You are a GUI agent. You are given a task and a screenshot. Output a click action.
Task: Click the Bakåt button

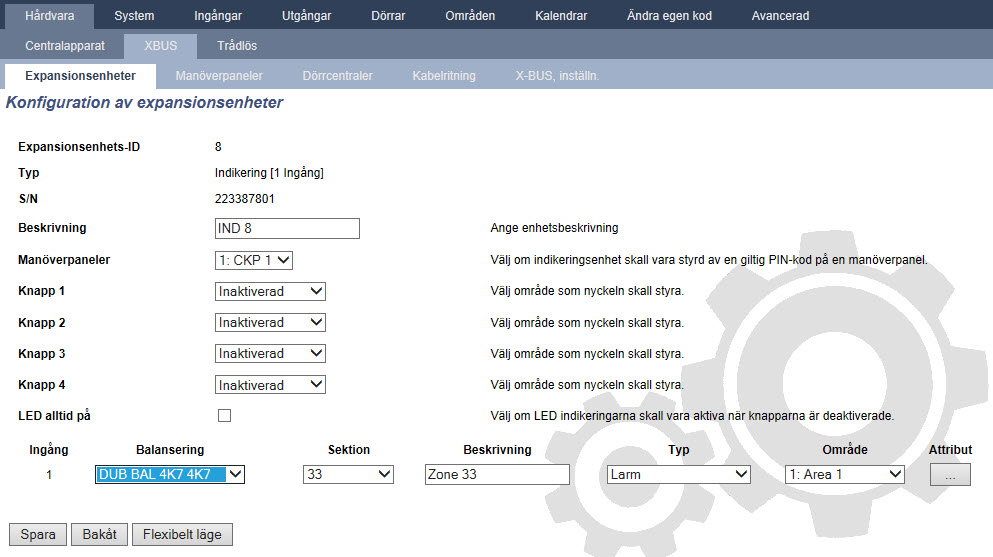99,535
